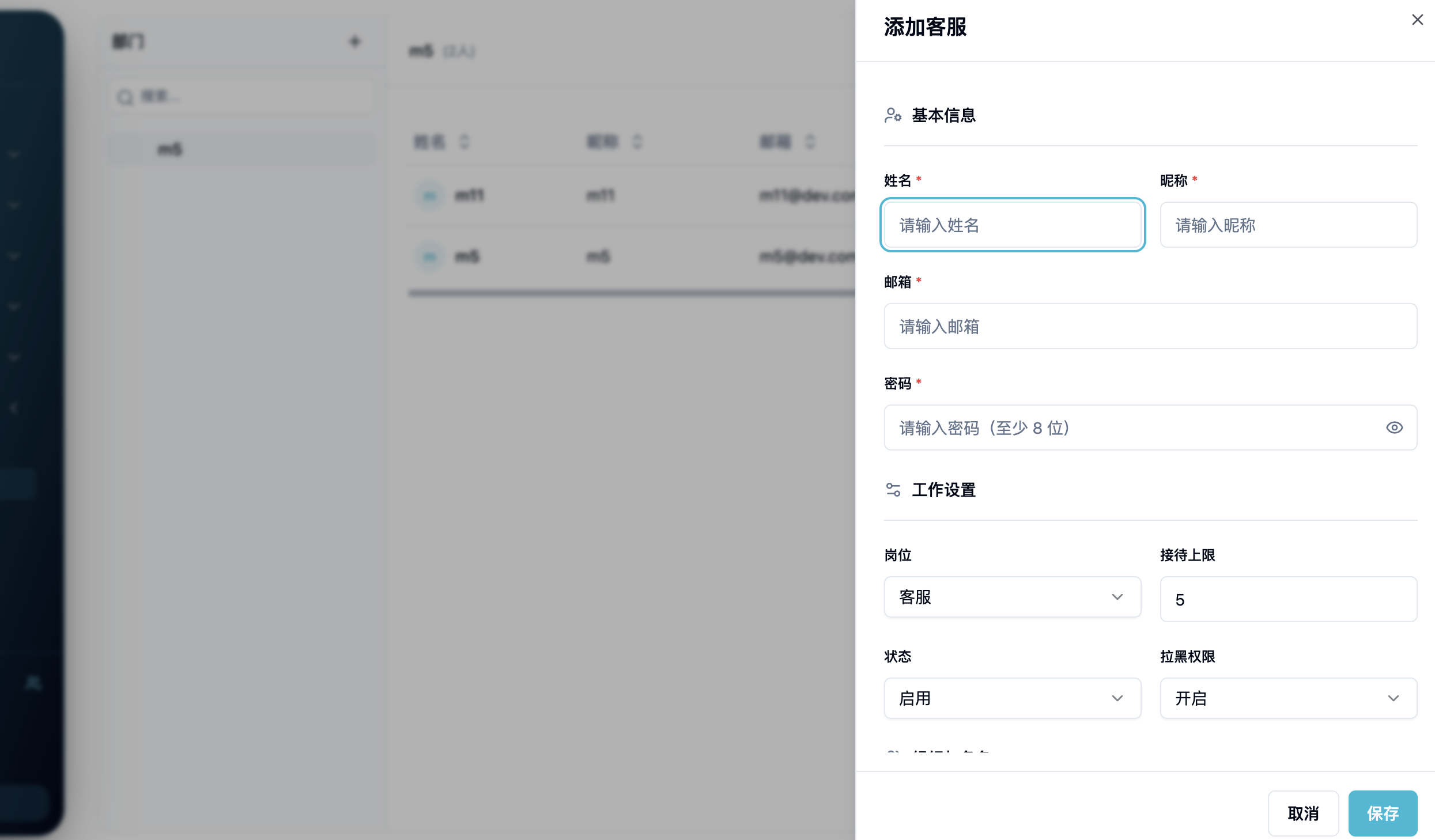Screen dimensions: 1435x840
Task: Click the m11 row avatar
Action: pyautogui.click(x=430, y=196)
